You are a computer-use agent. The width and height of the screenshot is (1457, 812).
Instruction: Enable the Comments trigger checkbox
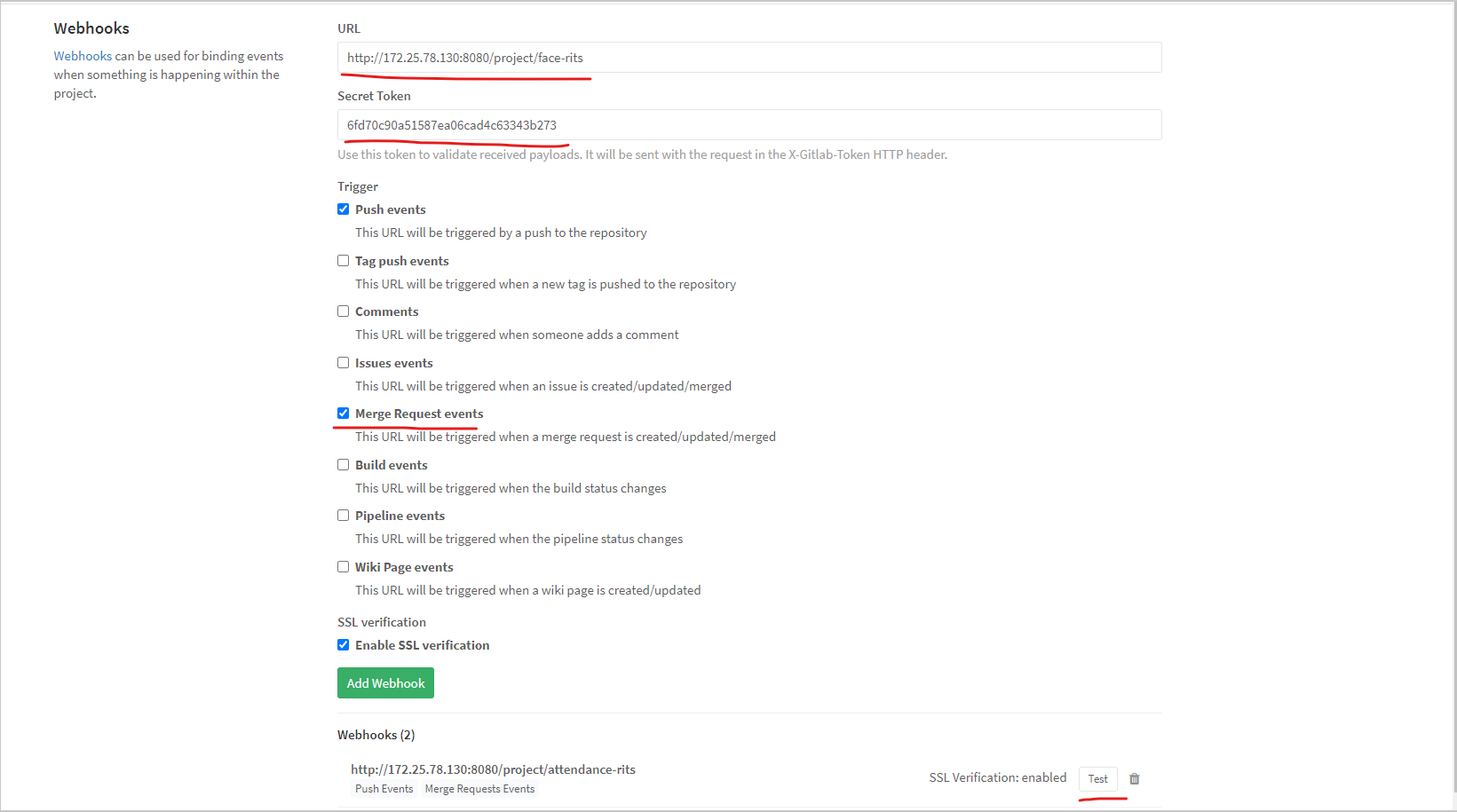pos(343,311)
